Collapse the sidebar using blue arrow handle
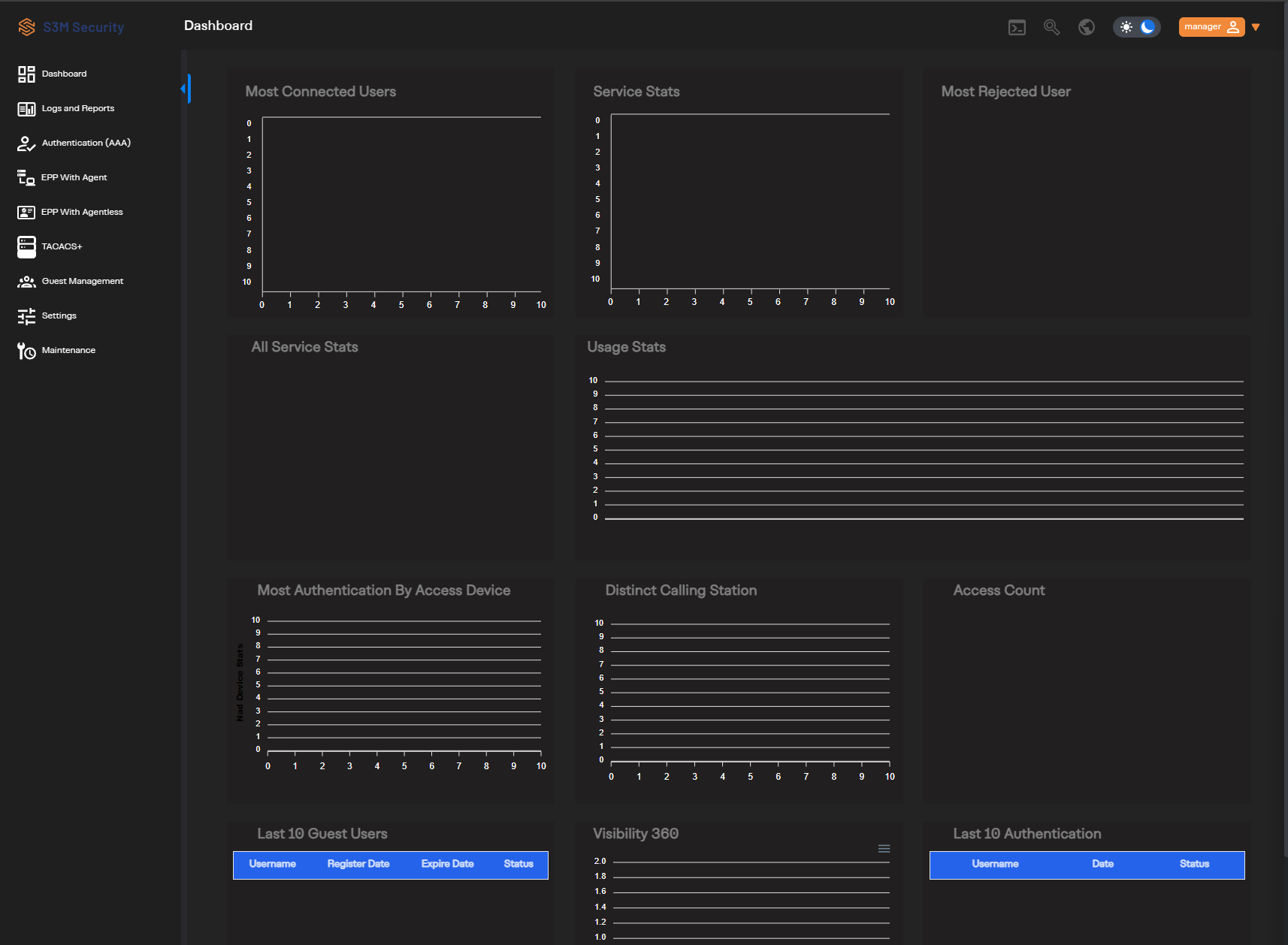 186,89
